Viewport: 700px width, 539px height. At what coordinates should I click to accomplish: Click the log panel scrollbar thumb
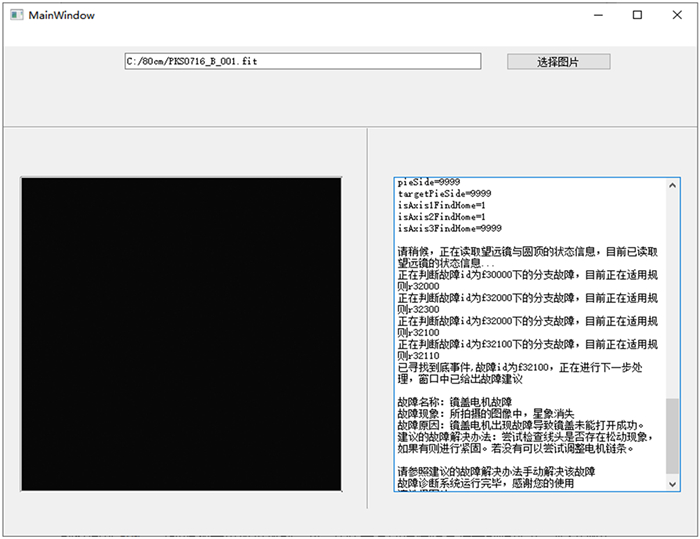(672, 436)
